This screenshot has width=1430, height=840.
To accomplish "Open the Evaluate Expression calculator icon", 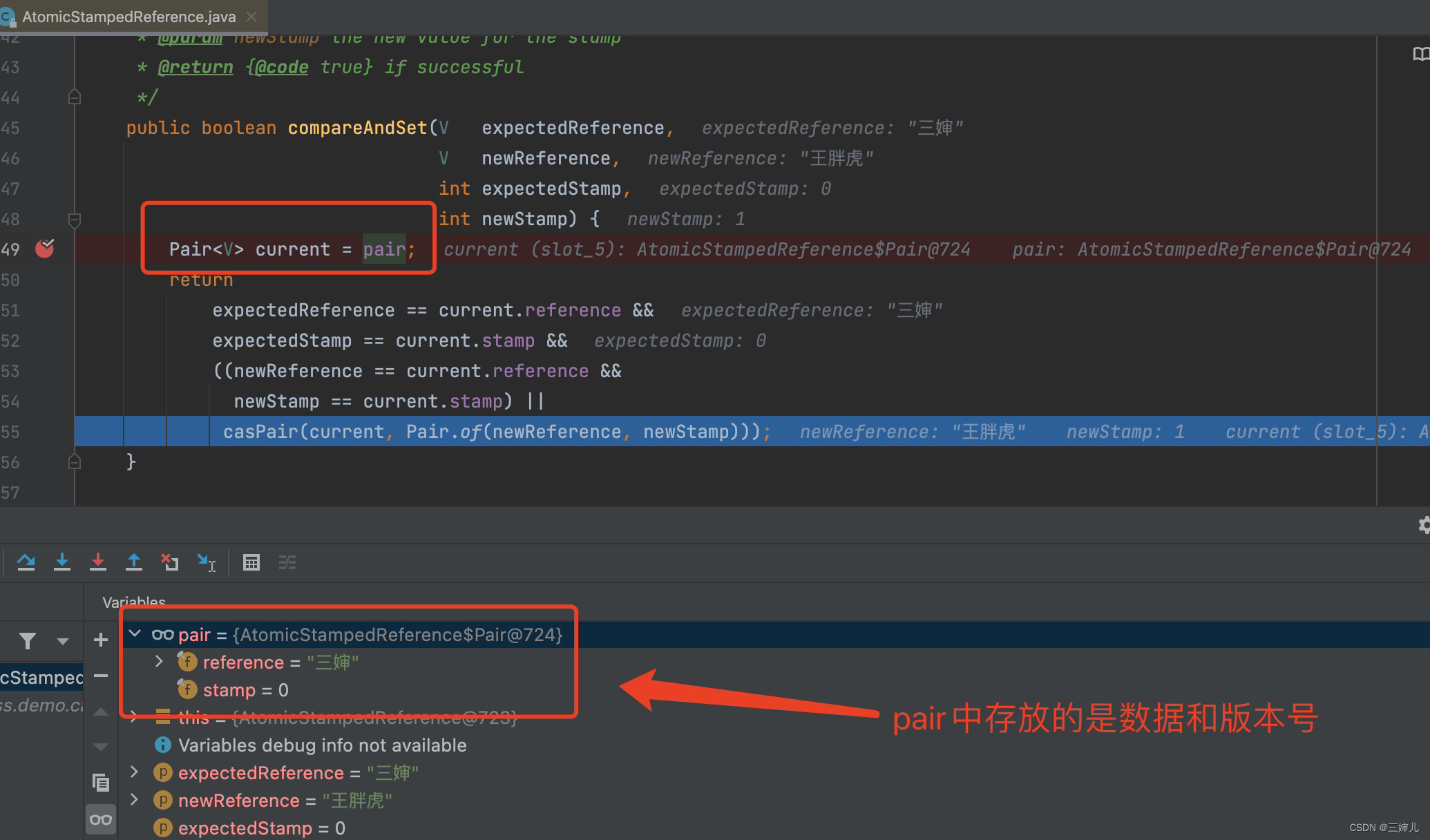I will coord(251,562).
